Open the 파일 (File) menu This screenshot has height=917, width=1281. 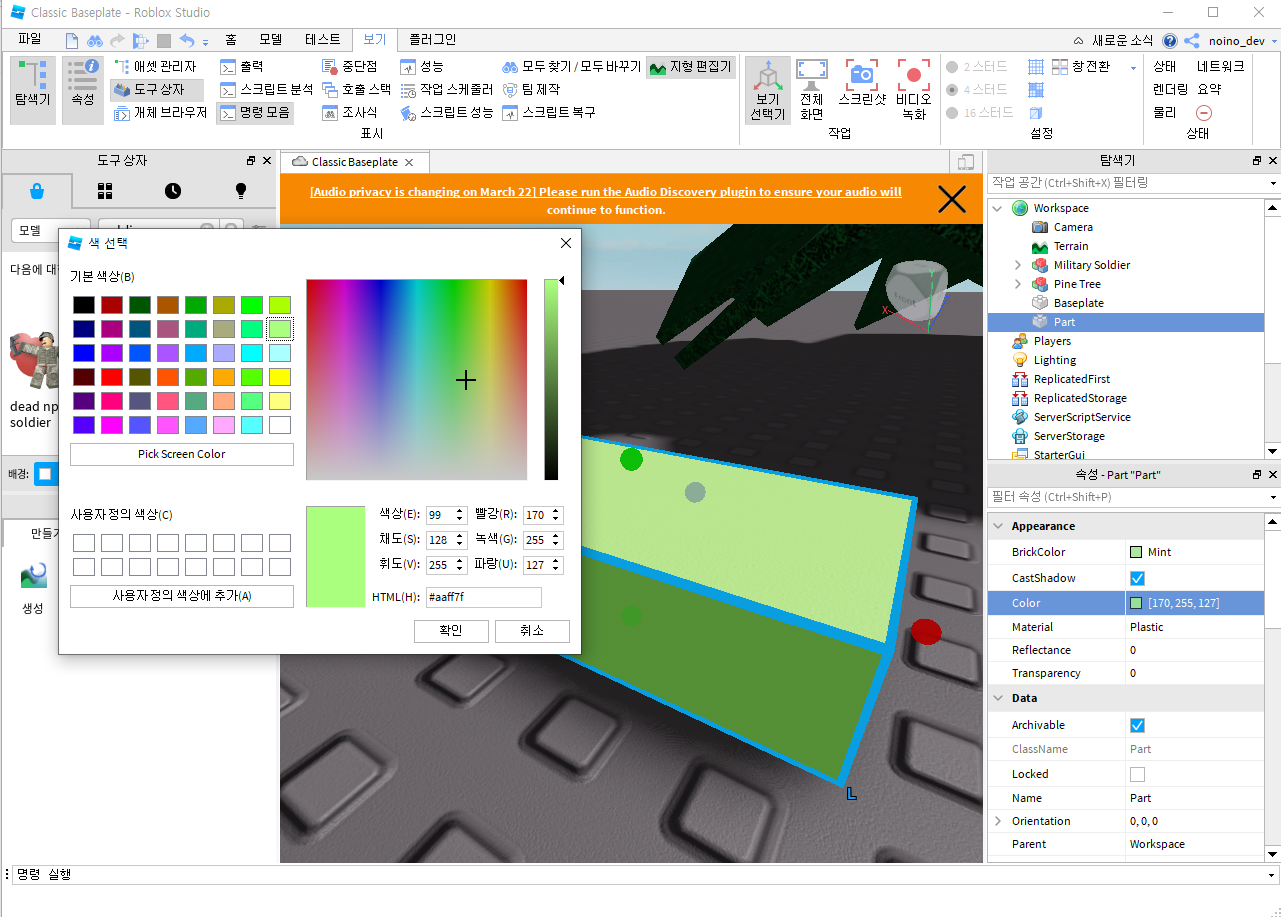30,40
